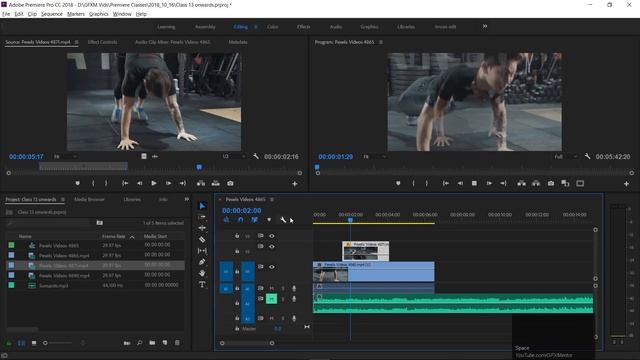Click Drag Audio Only icon in Source monitor

(155, 156)
